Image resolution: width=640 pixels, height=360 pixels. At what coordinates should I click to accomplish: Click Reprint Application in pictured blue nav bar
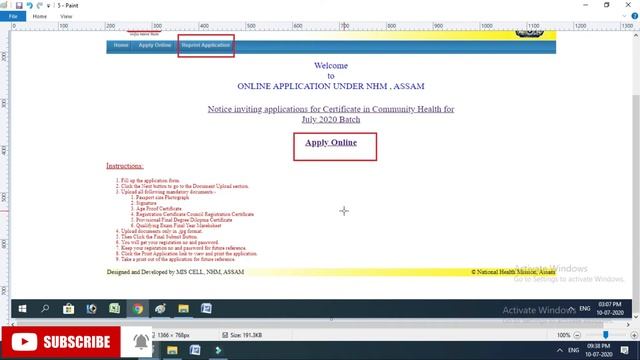[x=206, y=45]
